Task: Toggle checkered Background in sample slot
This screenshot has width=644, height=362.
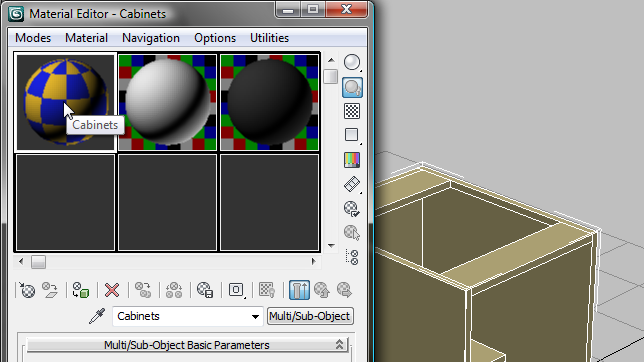Action: tap(352, 111)
